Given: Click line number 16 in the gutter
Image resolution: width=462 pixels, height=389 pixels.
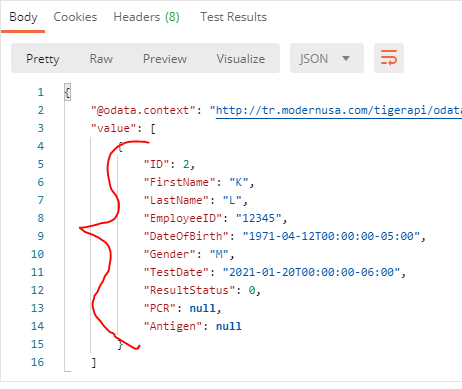Looking at the screenshot, I should [x=37, y=362].
